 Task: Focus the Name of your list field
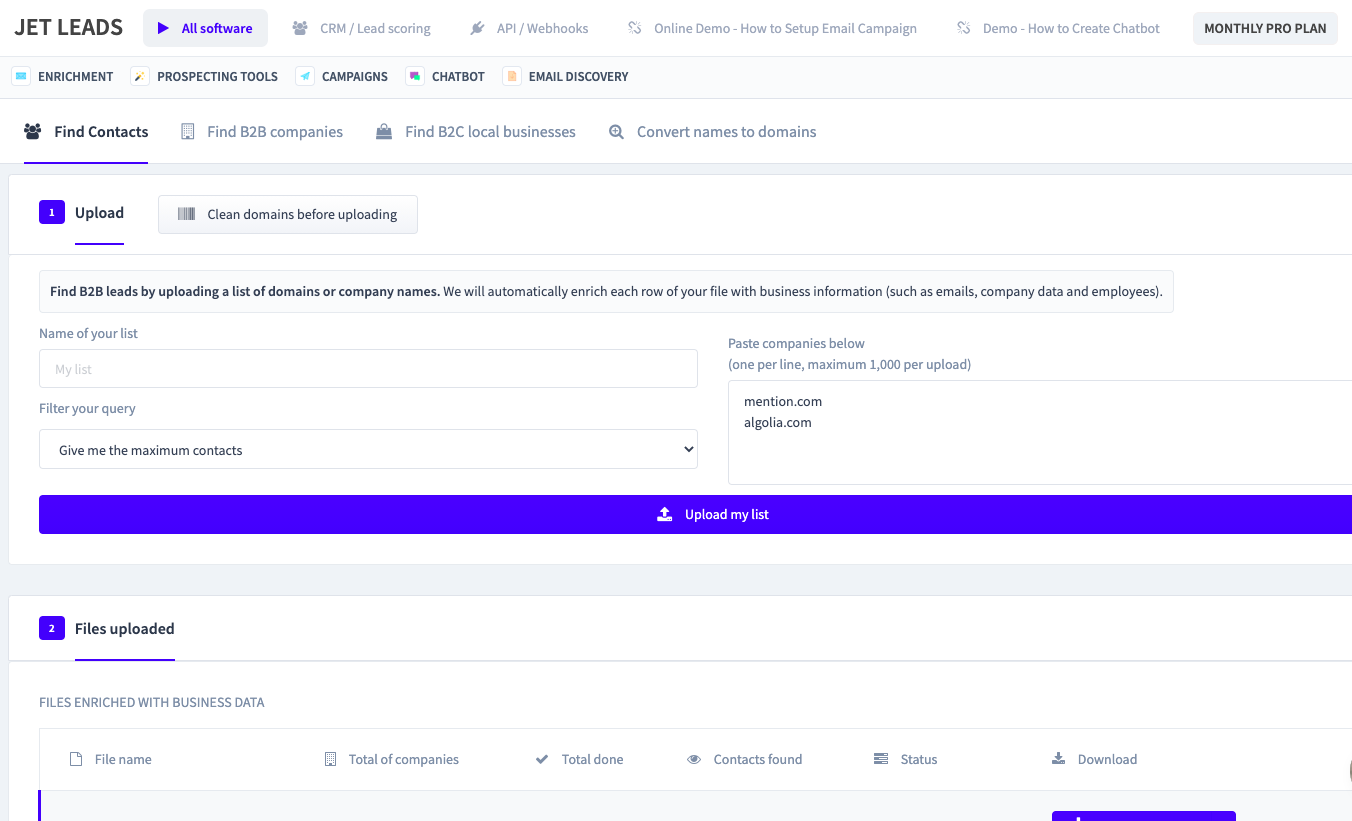368,369
